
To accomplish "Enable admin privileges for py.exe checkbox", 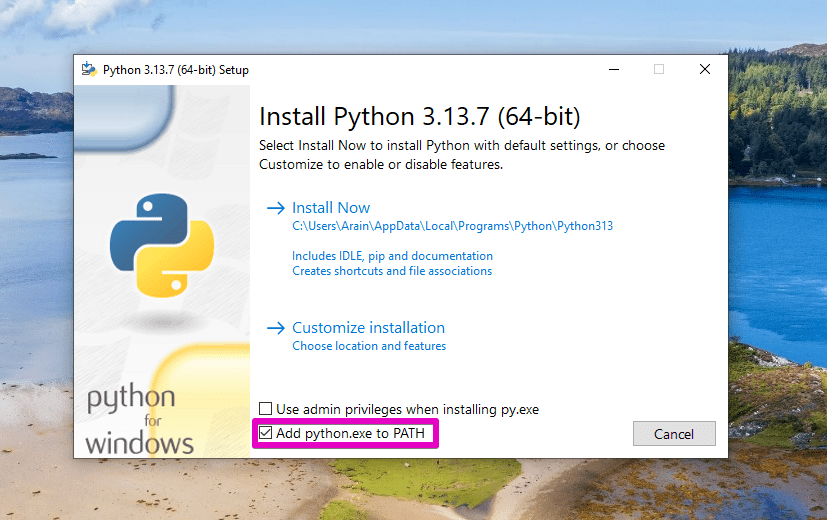I will point(265,409).
